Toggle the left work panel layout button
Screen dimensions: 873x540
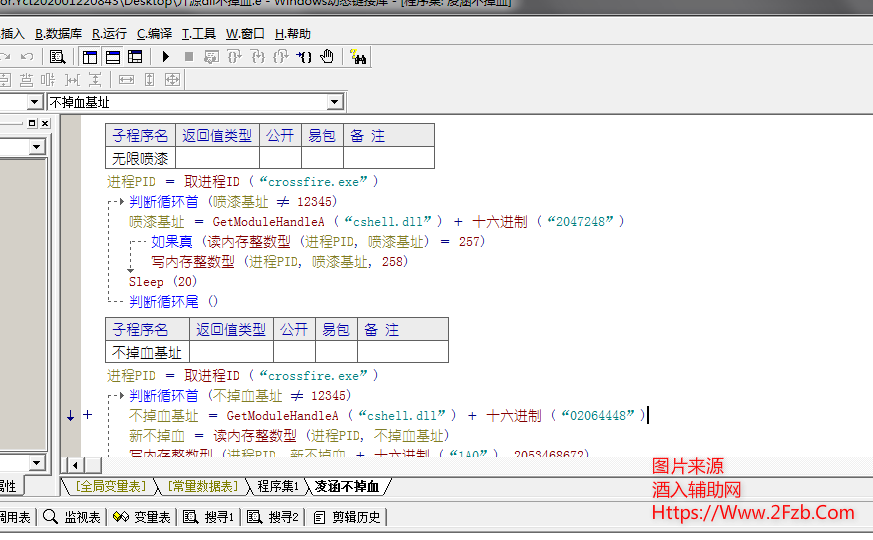pos(91,57)
